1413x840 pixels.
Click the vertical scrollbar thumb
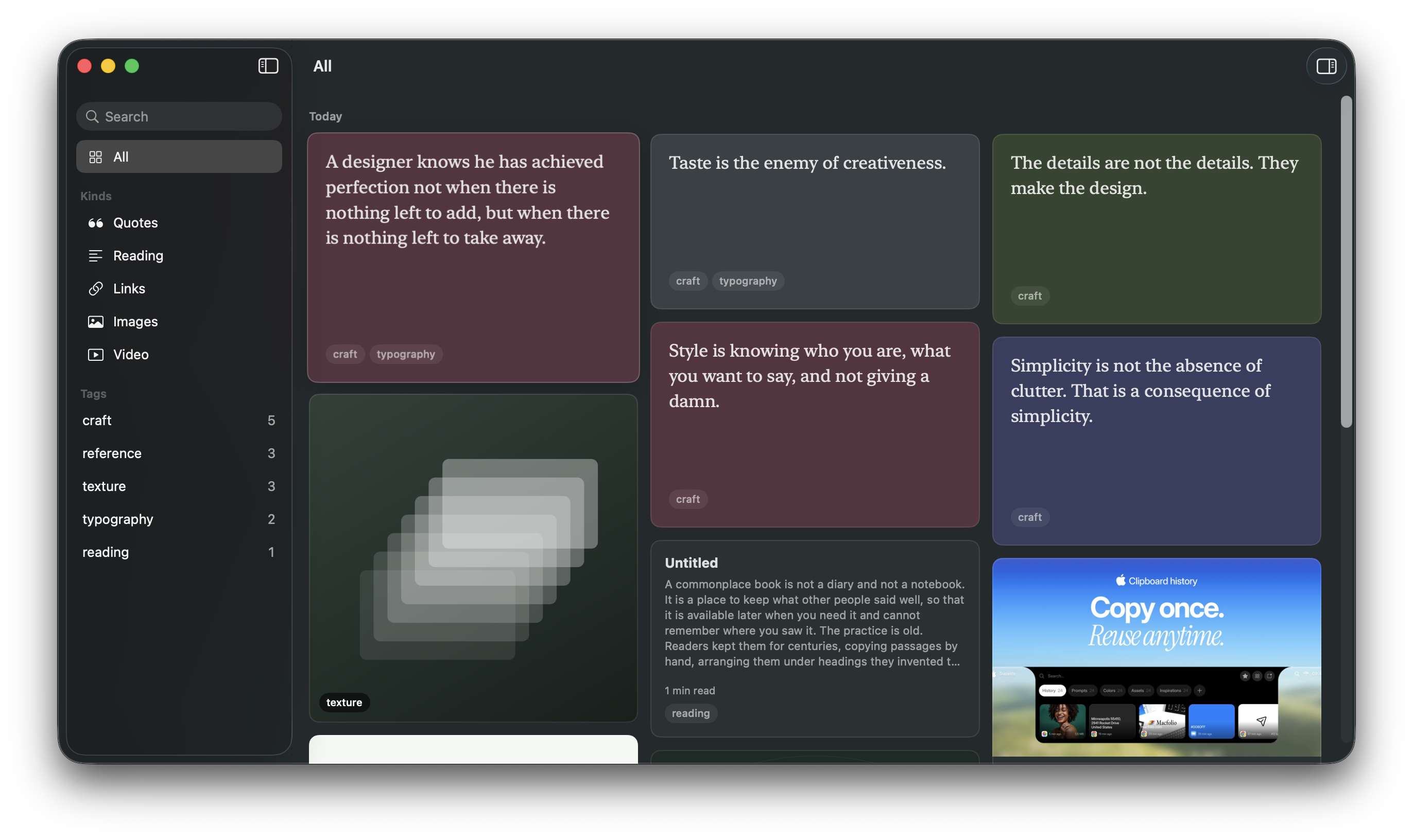[x=1346, y=261]
